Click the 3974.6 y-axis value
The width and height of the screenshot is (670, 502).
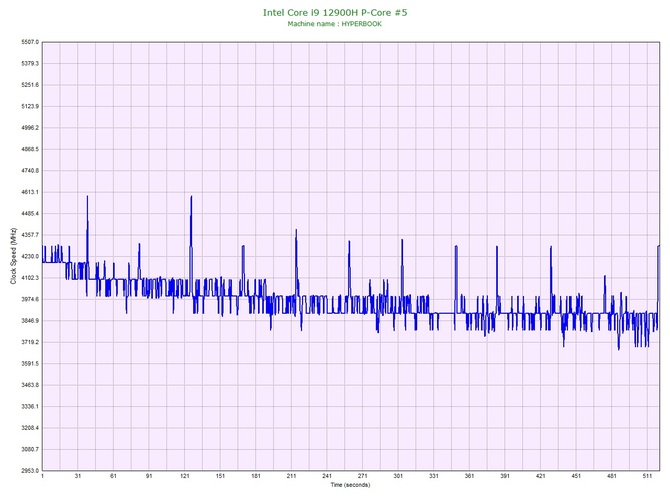click(30, 299)
